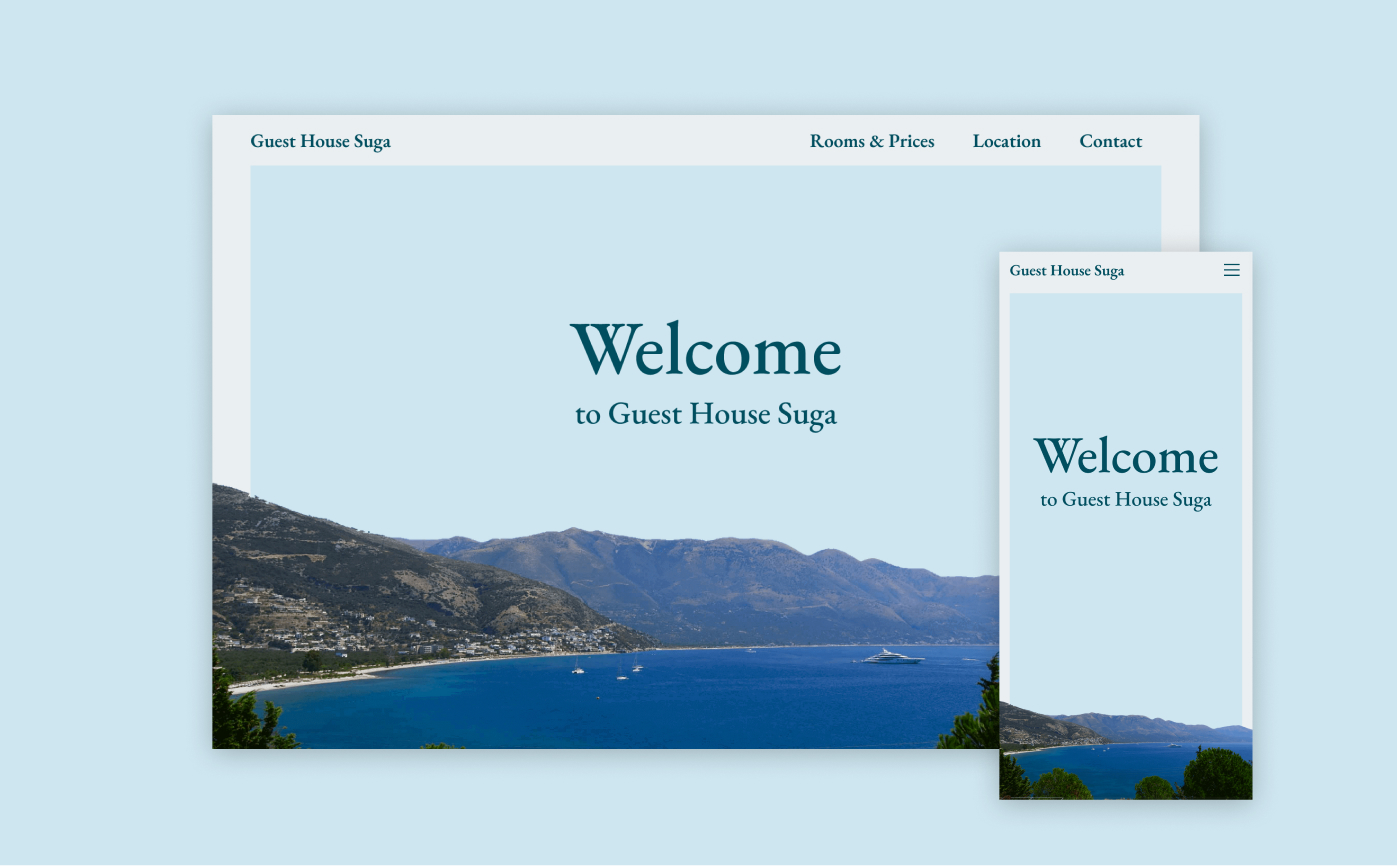Select the desktop 'to Guest House Suga' subtitle
1397x866 pixels.
pyautogui.click(x=705, y=414)
